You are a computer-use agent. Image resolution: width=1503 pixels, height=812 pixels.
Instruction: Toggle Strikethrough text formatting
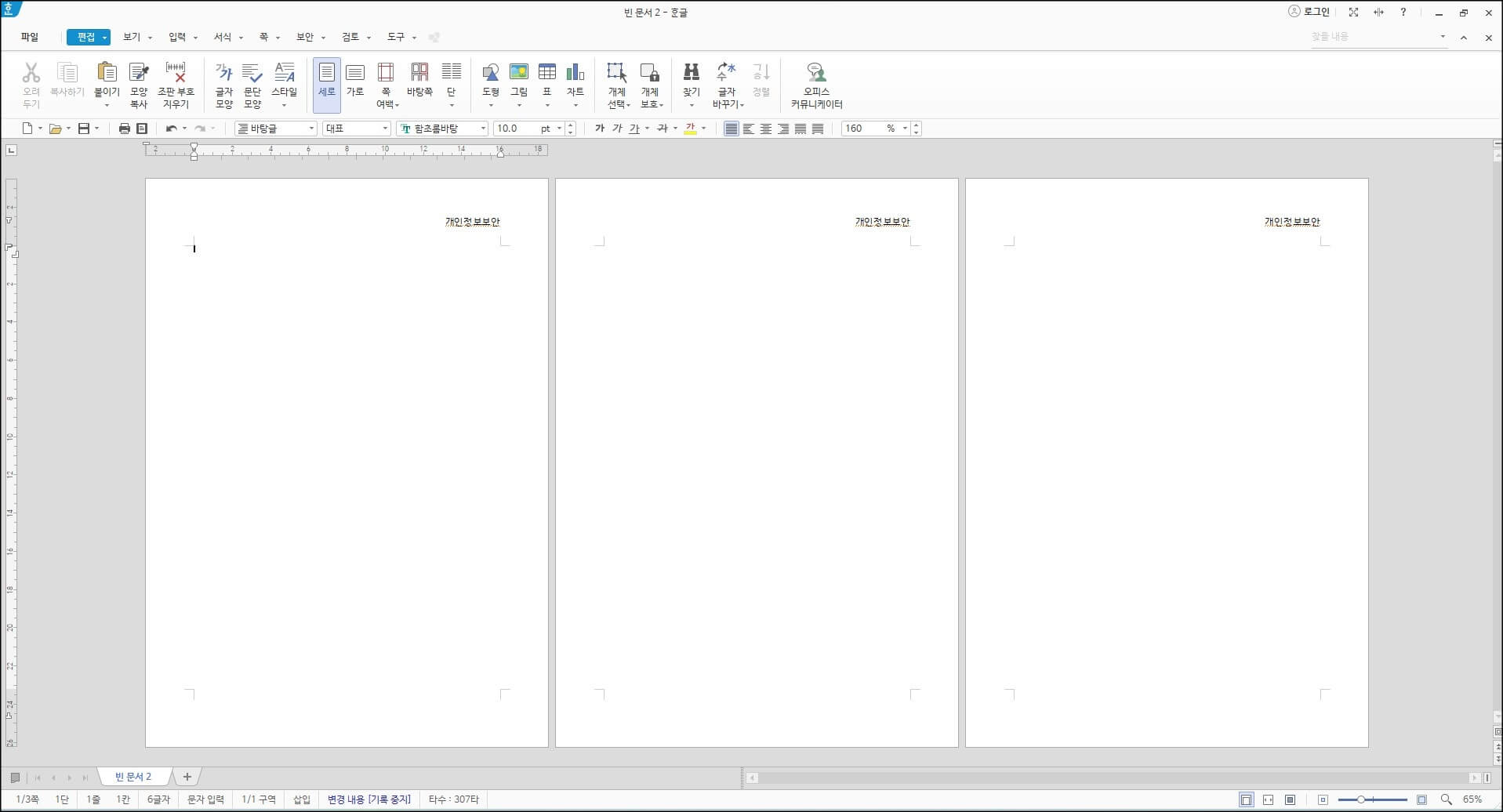point(663,129)
